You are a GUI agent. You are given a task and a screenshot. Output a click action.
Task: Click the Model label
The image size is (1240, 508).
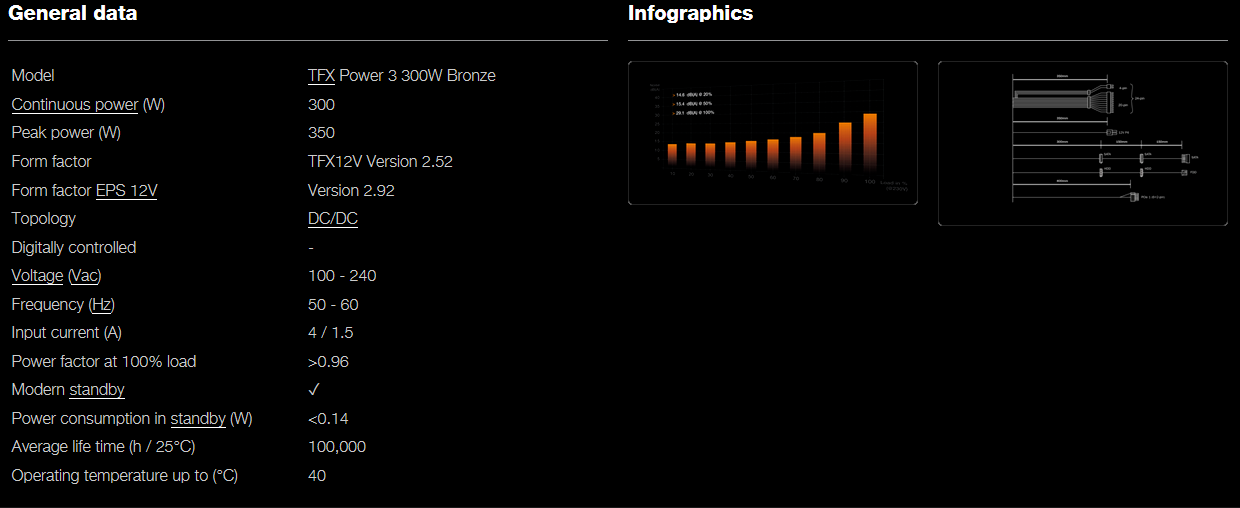(33, 75)
